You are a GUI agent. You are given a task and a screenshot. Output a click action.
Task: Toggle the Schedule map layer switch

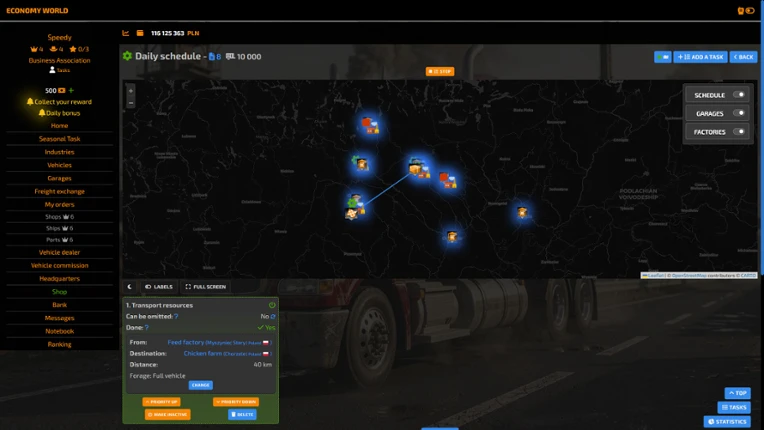pos(739,94)
